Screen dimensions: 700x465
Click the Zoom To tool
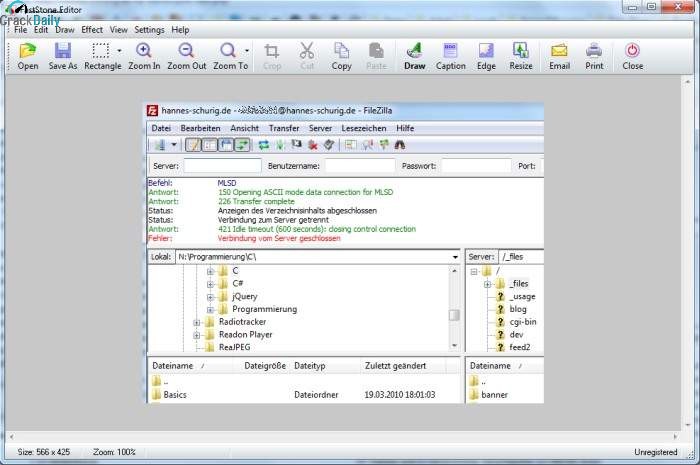pos(228,56)
